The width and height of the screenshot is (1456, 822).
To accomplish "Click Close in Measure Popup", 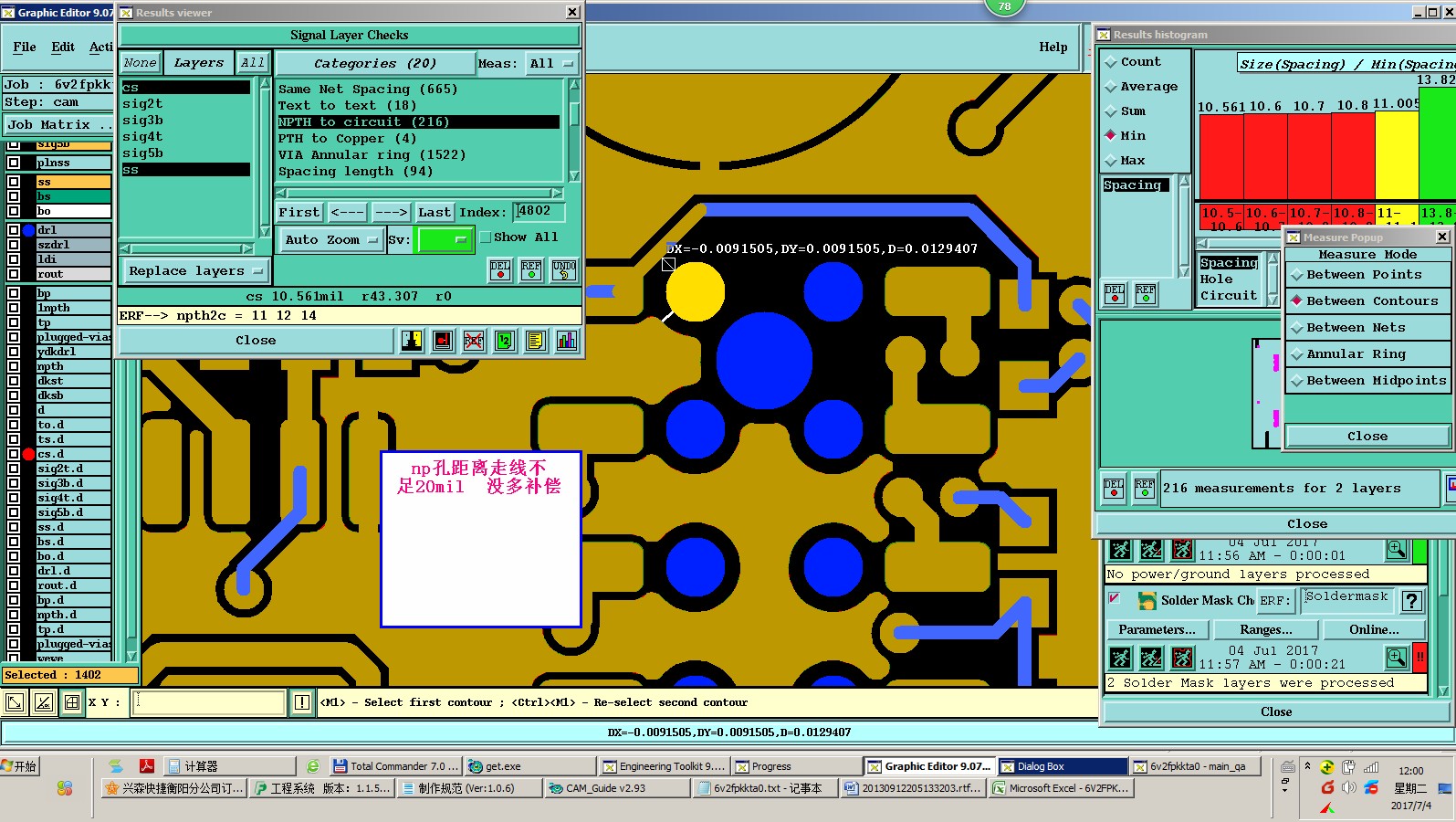I will (1367, 437).
